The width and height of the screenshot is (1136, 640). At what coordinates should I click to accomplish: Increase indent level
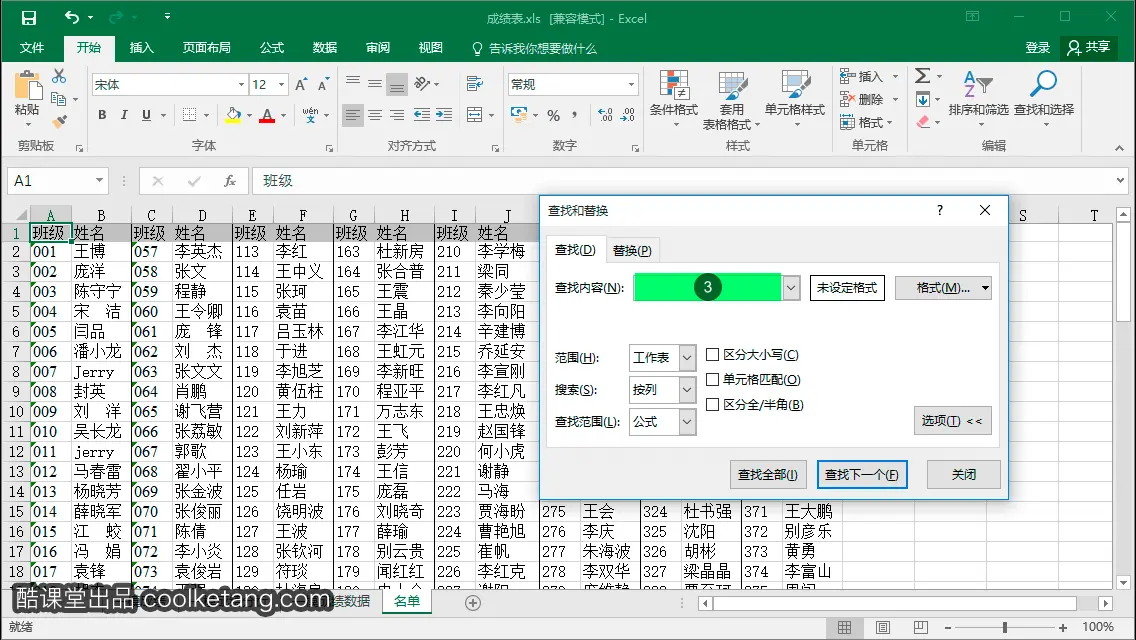click(x=444, y=115)
